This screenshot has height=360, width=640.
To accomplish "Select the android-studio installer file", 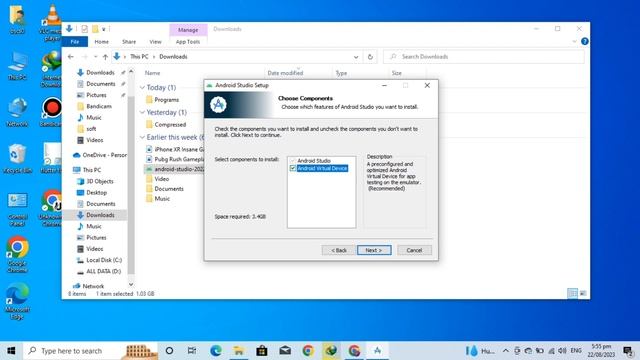I will coord(175,169).
